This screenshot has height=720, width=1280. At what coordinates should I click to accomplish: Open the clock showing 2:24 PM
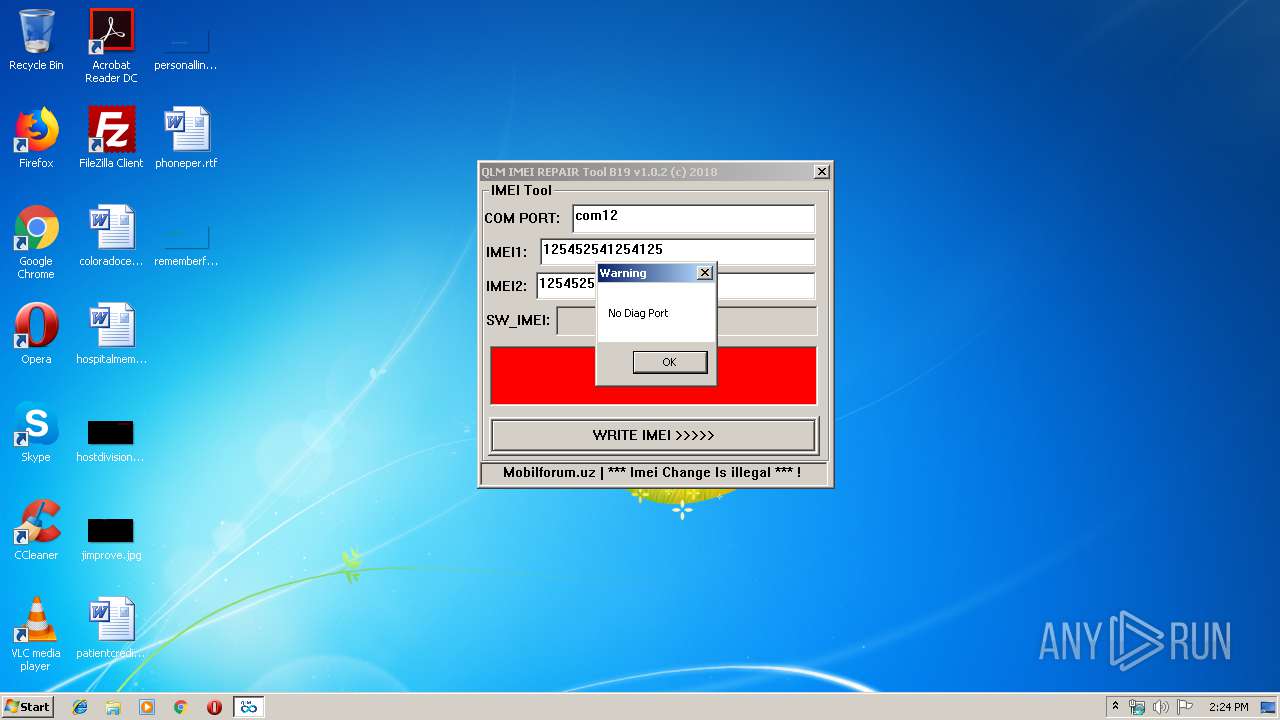click(x=1228, y=707)
